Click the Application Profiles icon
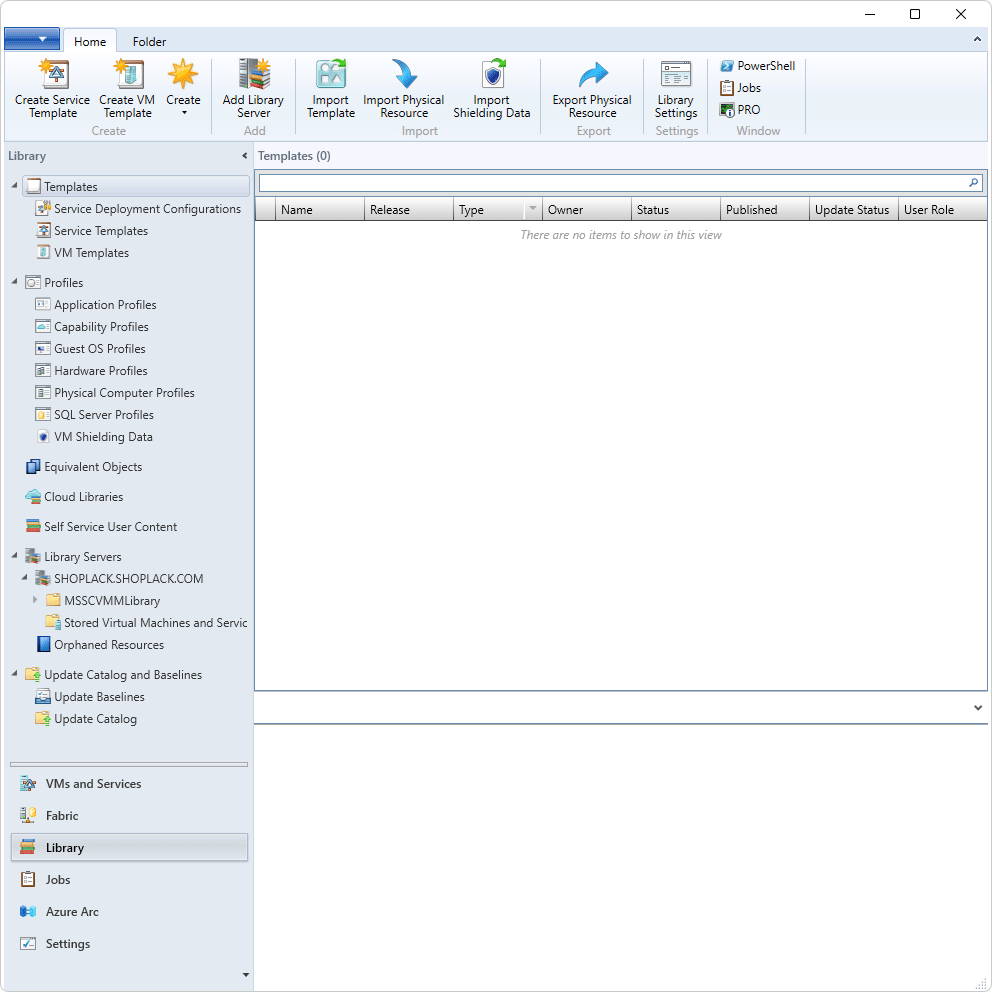 (42, 304)
